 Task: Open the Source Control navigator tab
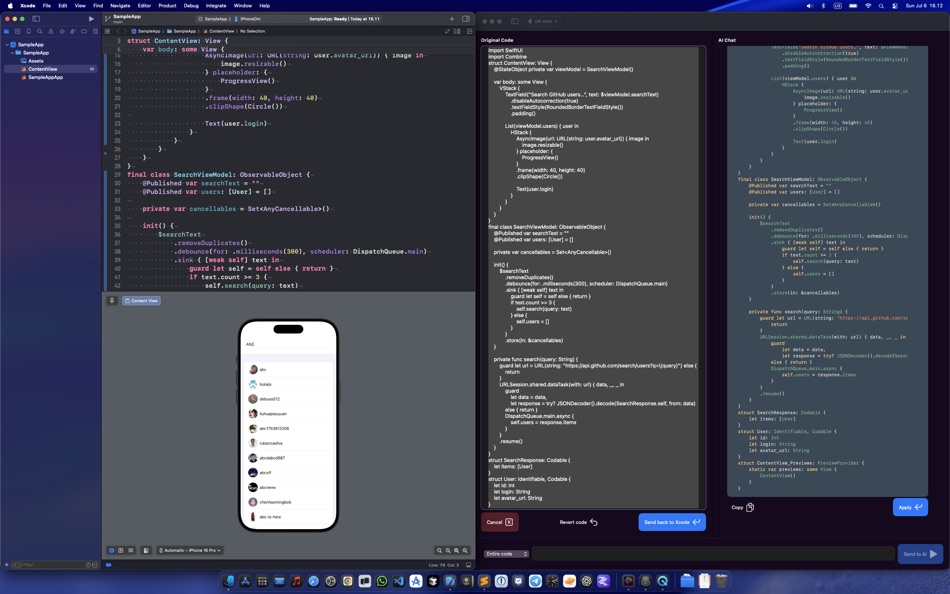[18, 31]
